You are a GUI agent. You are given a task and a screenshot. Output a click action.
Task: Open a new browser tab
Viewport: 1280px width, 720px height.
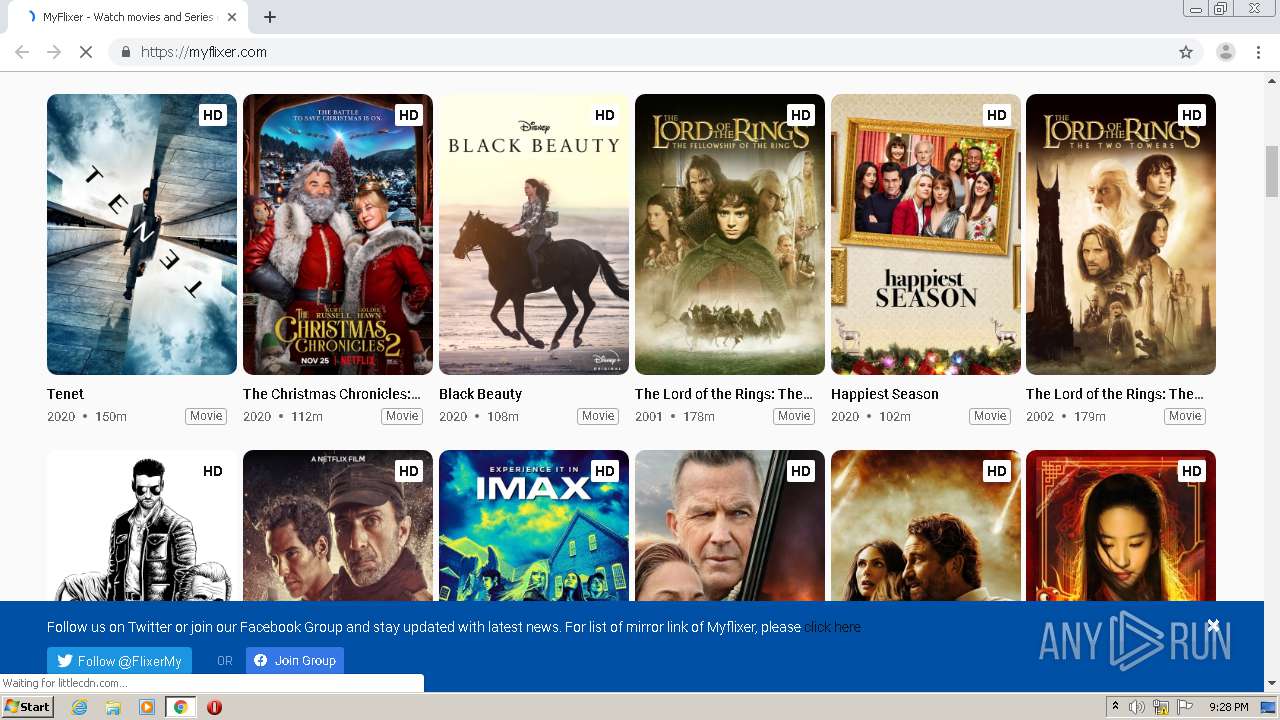pos(270,17)
